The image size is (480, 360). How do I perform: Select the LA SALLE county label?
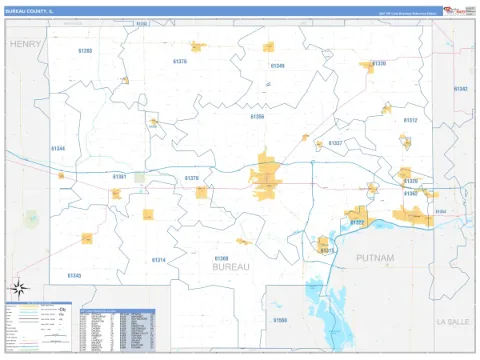coord(453,322)
